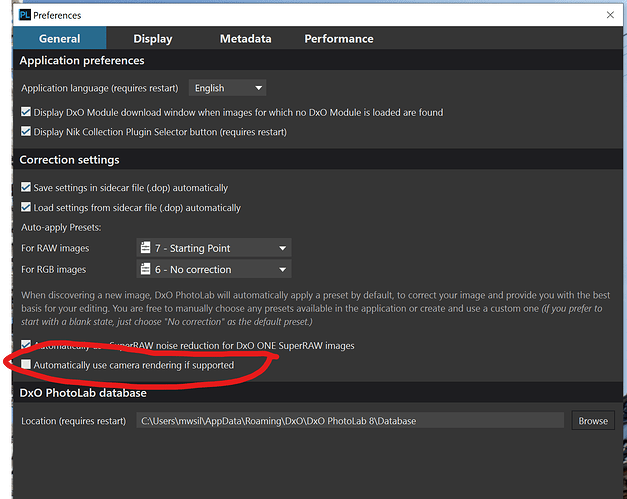Screen dimensions: 627x499
Task: Click the Preferences window title text
Action: click(57, 16)
